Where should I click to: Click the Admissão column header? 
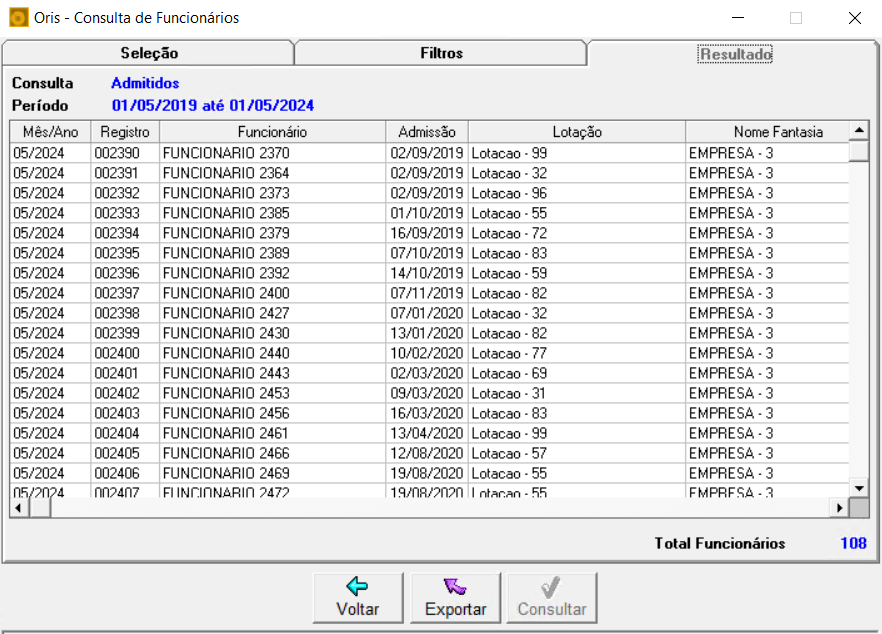point(427,132)
